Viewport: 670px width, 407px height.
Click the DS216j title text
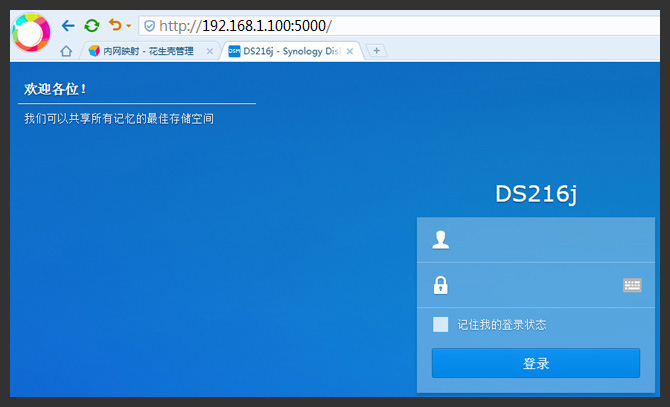pos(536,194)
